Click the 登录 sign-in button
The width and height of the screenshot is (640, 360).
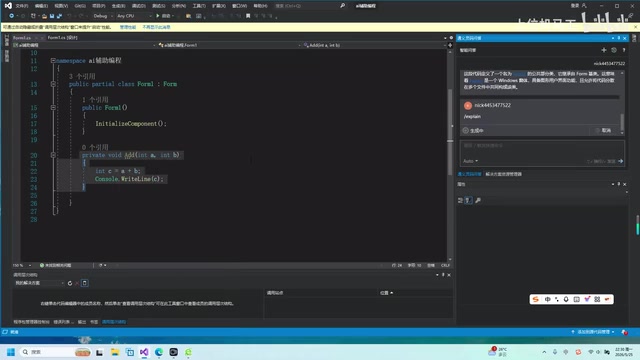pos(578,6)
